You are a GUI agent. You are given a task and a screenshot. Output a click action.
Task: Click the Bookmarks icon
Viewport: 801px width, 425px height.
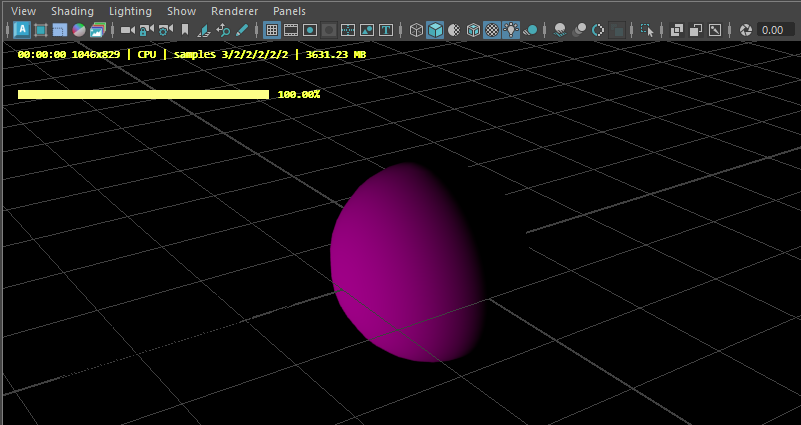tap(185, 30)
